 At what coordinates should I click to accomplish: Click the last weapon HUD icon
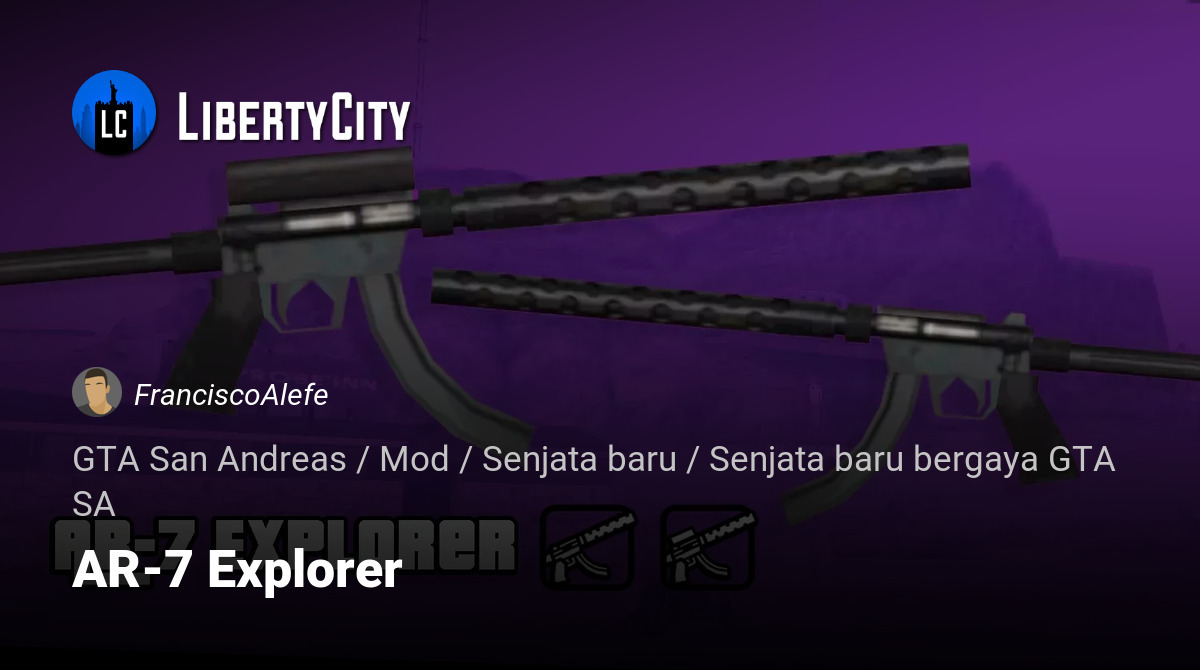(x=709, y=547)
